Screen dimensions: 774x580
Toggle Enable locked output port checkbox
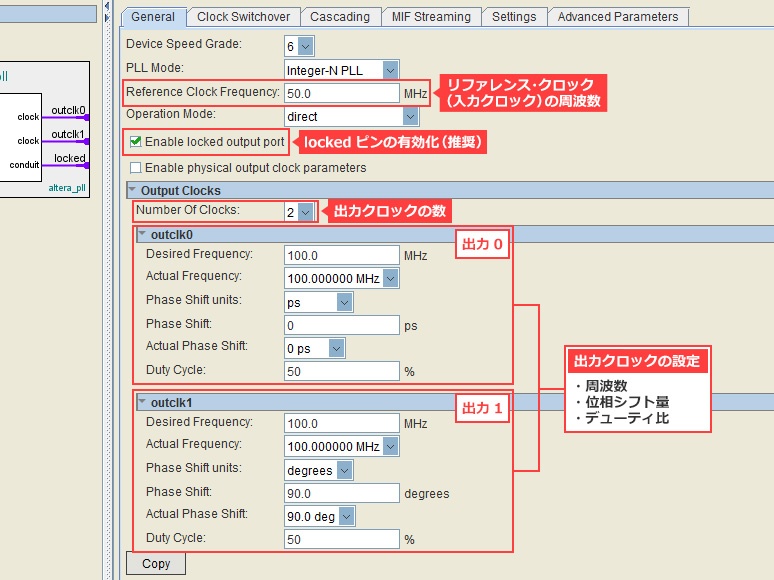click(x=136, y=142)
